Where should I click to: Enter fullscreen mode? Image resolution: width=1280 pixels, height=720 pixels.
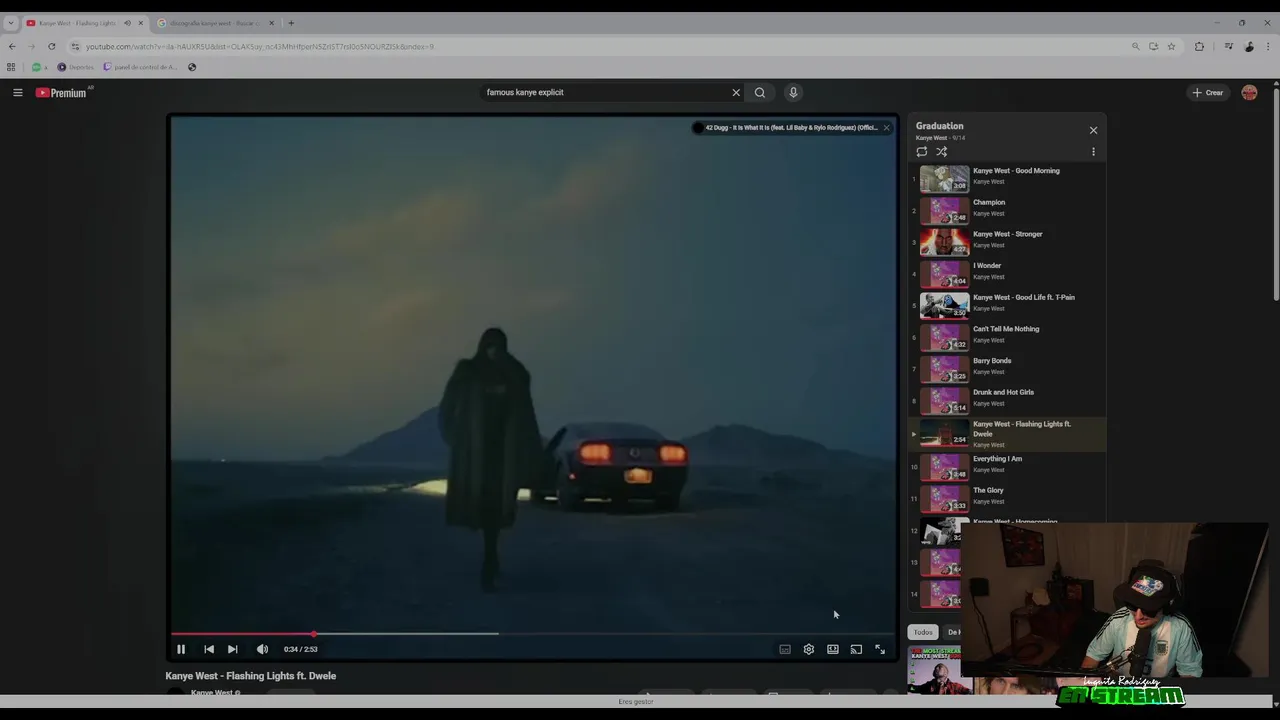click(x=880, y=649)
